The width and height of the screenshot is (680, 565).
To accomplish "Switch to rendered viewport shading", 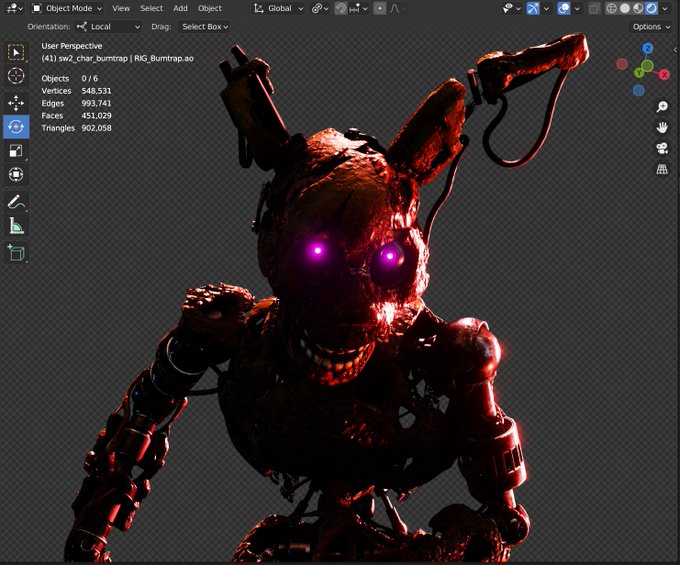I will [651, 8].
